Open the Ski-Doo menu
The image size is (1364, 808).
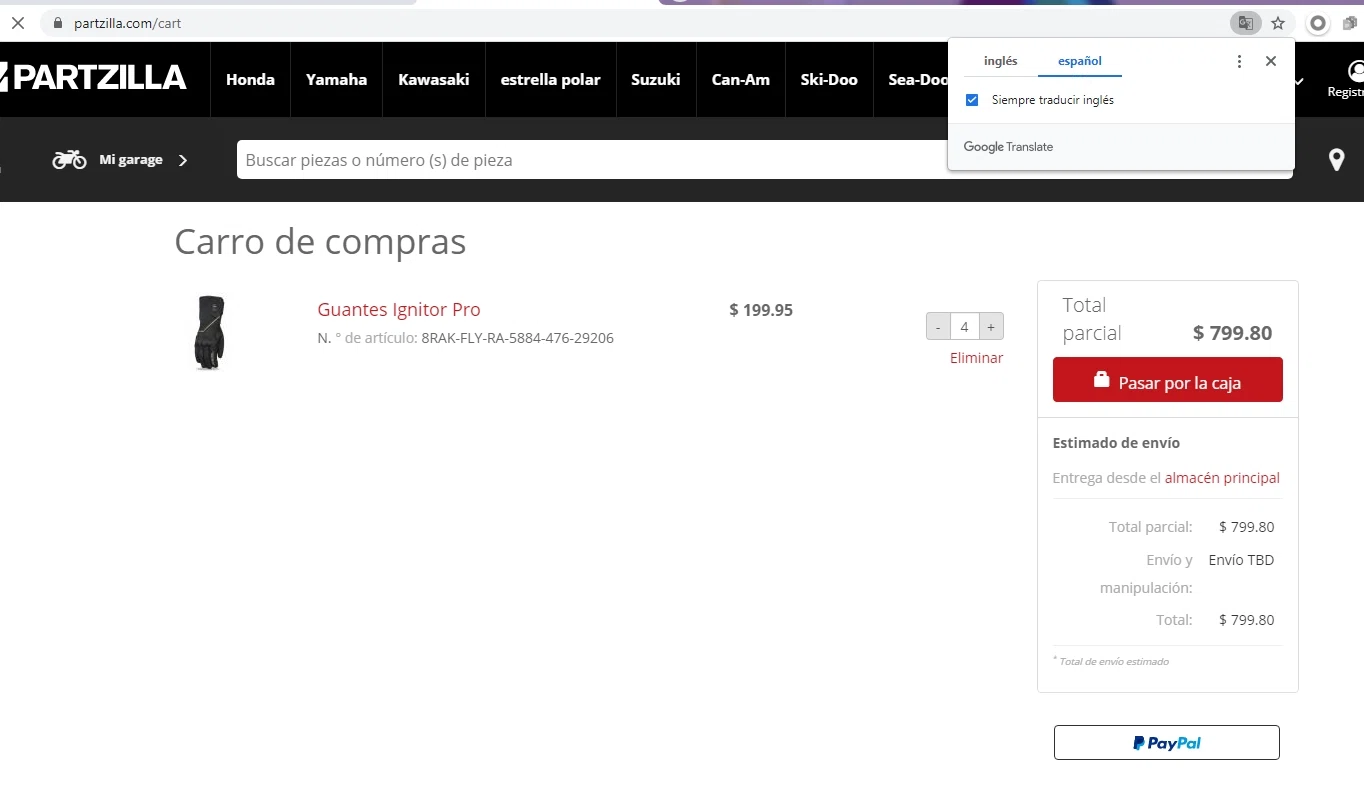pos(829,79)
